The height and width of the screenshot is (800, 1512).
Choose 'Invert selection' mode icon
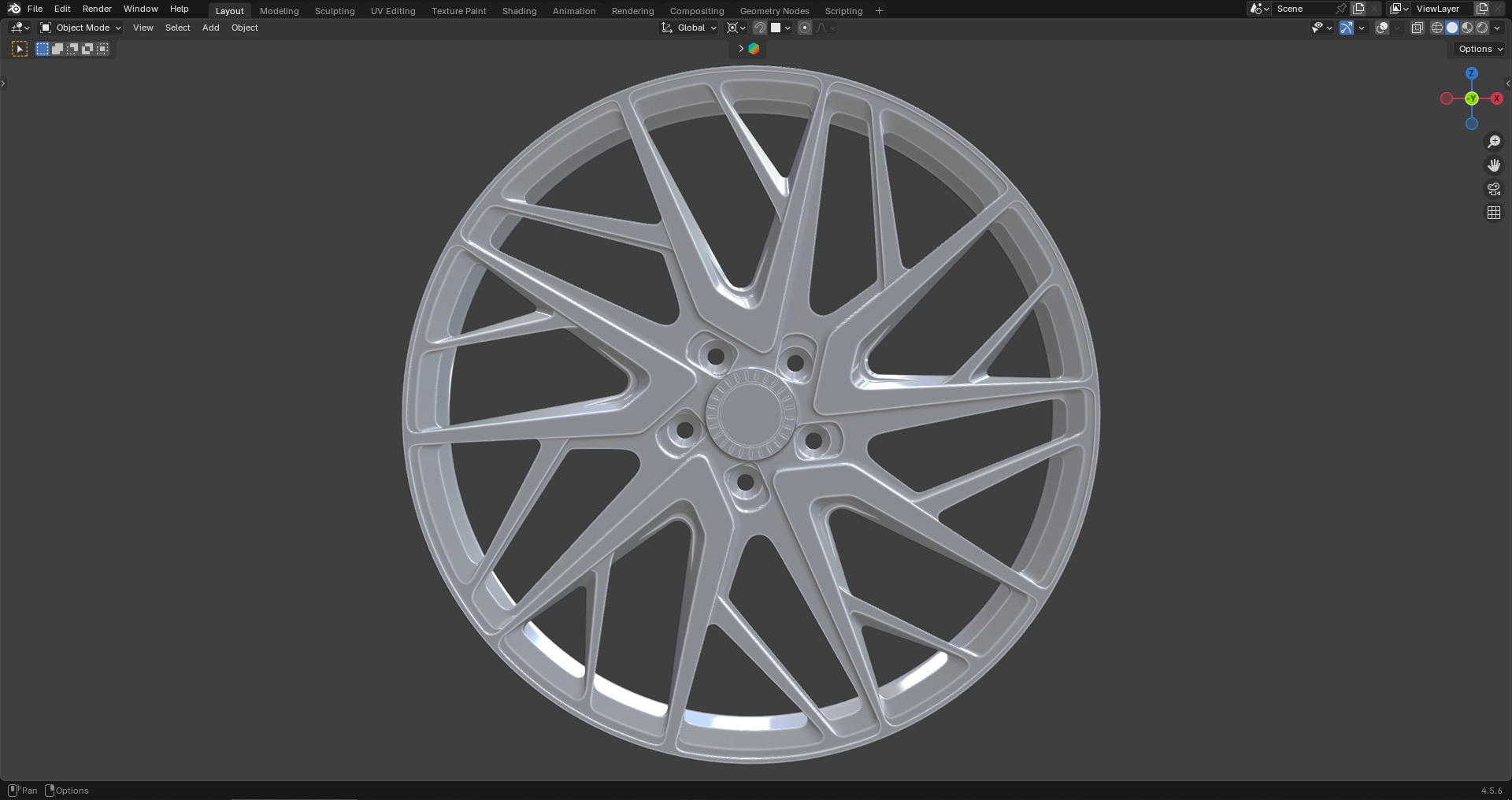point(87,49)
